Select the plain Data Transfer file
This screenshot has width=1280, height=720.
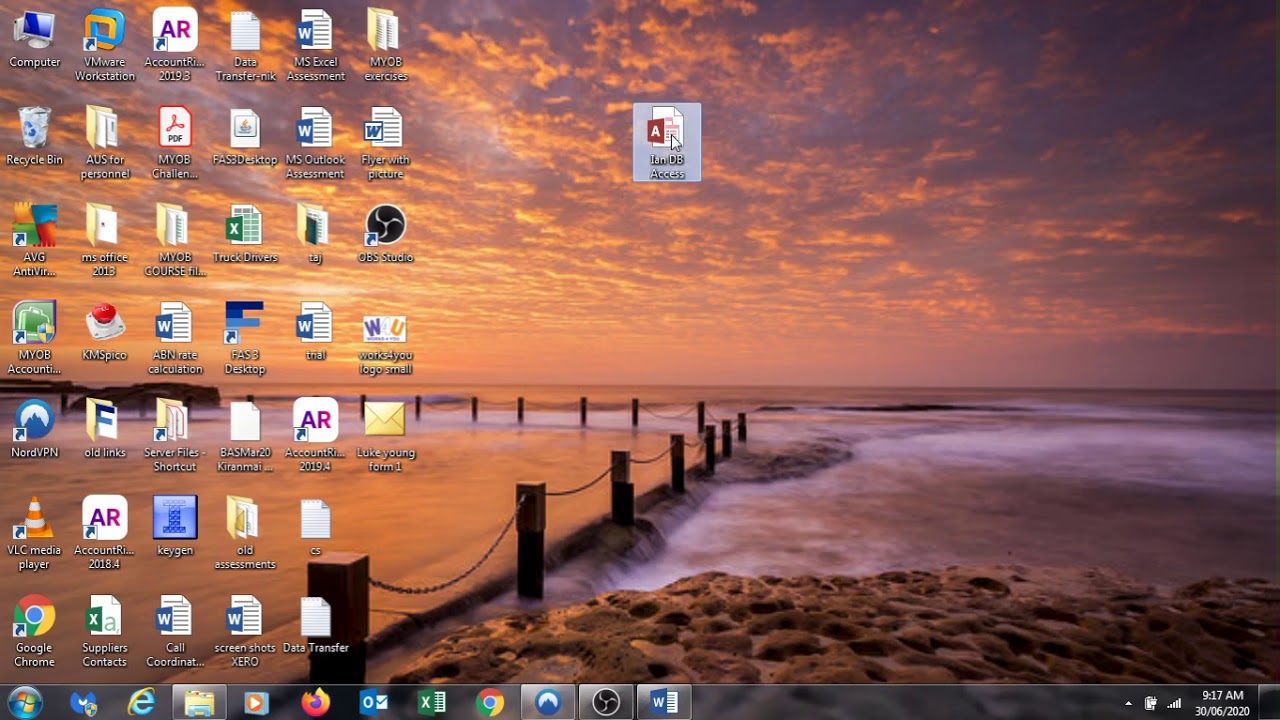[315, 625]
